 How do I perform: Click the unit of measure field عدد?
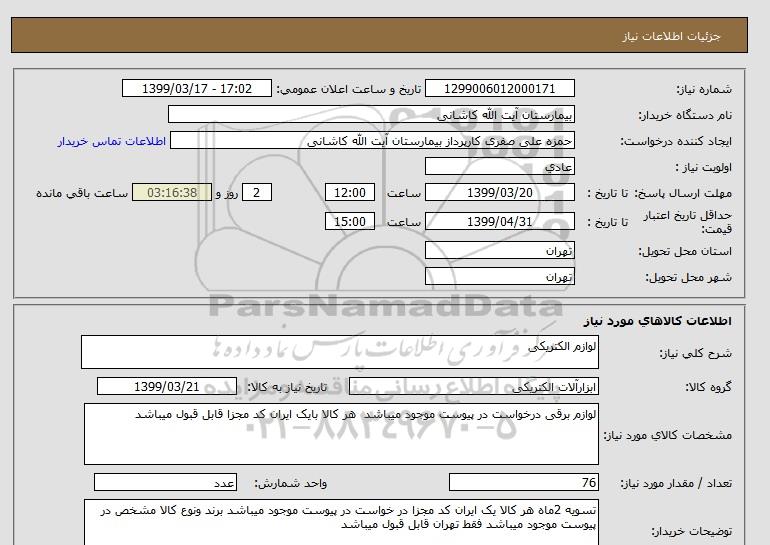[x=165, y=482]
